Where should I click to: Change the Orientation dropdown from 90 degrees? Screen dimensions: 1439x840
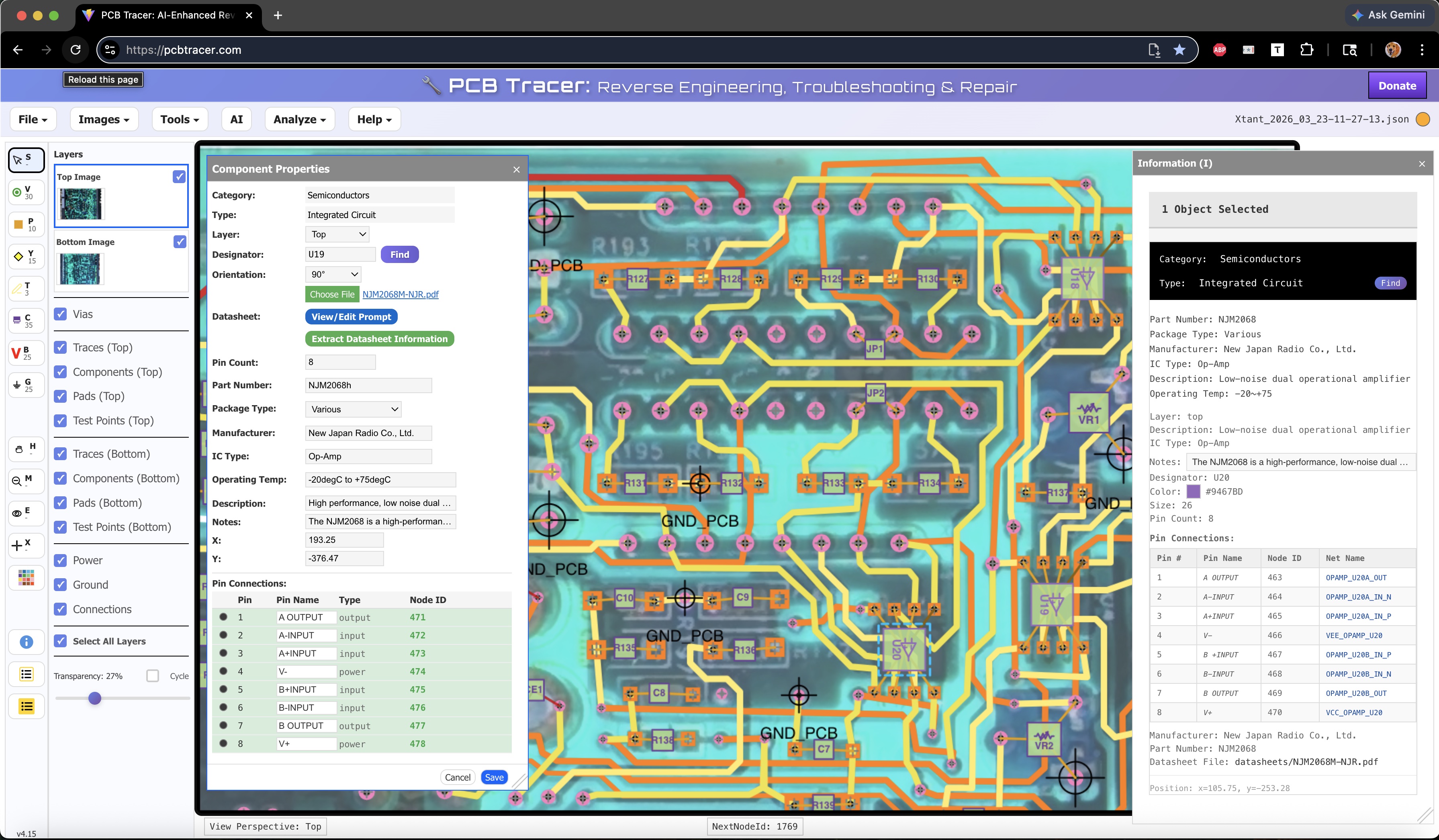tap(333, 275)
